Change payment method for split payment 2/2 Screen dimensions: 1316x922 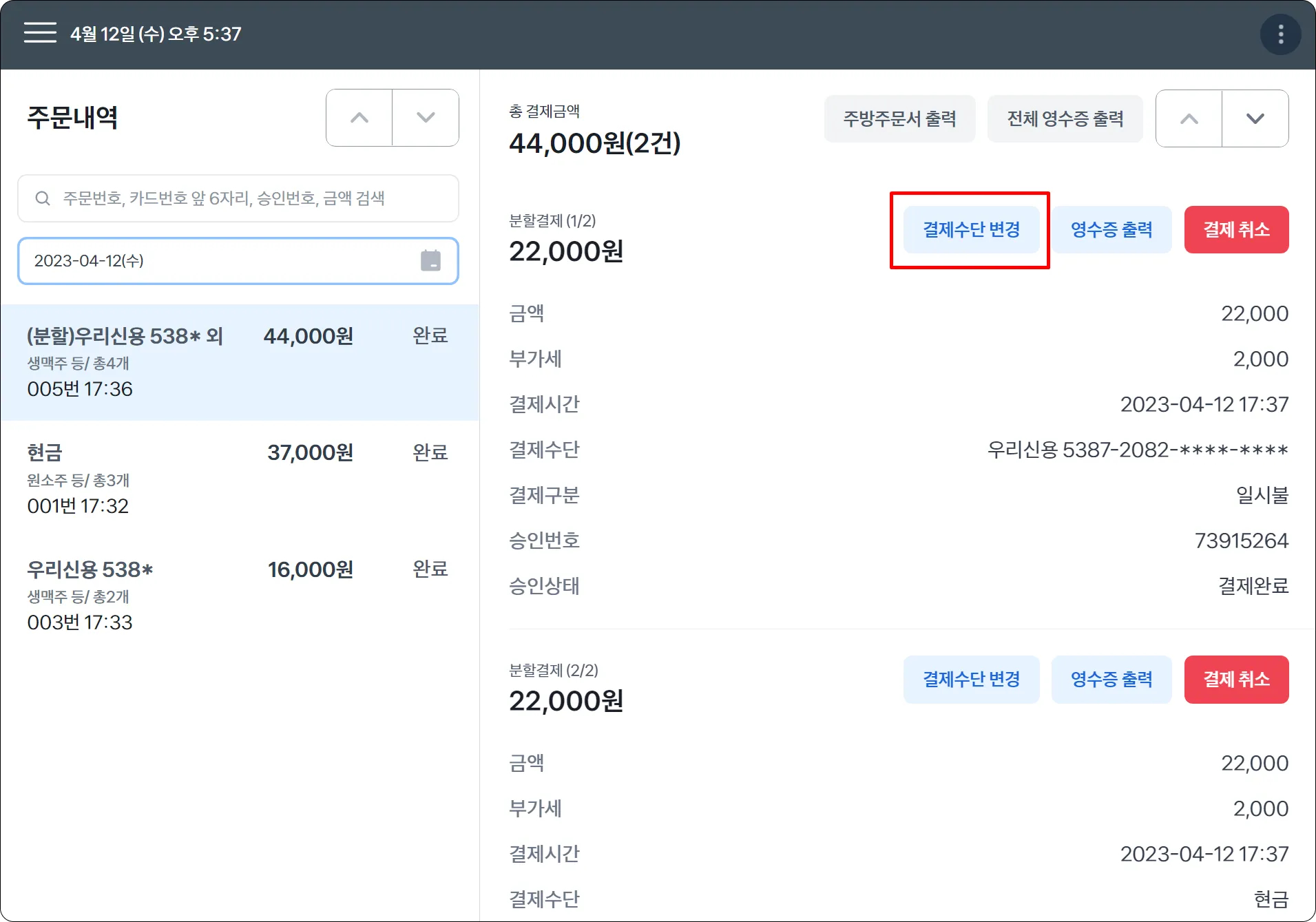(x=971, y=680)
